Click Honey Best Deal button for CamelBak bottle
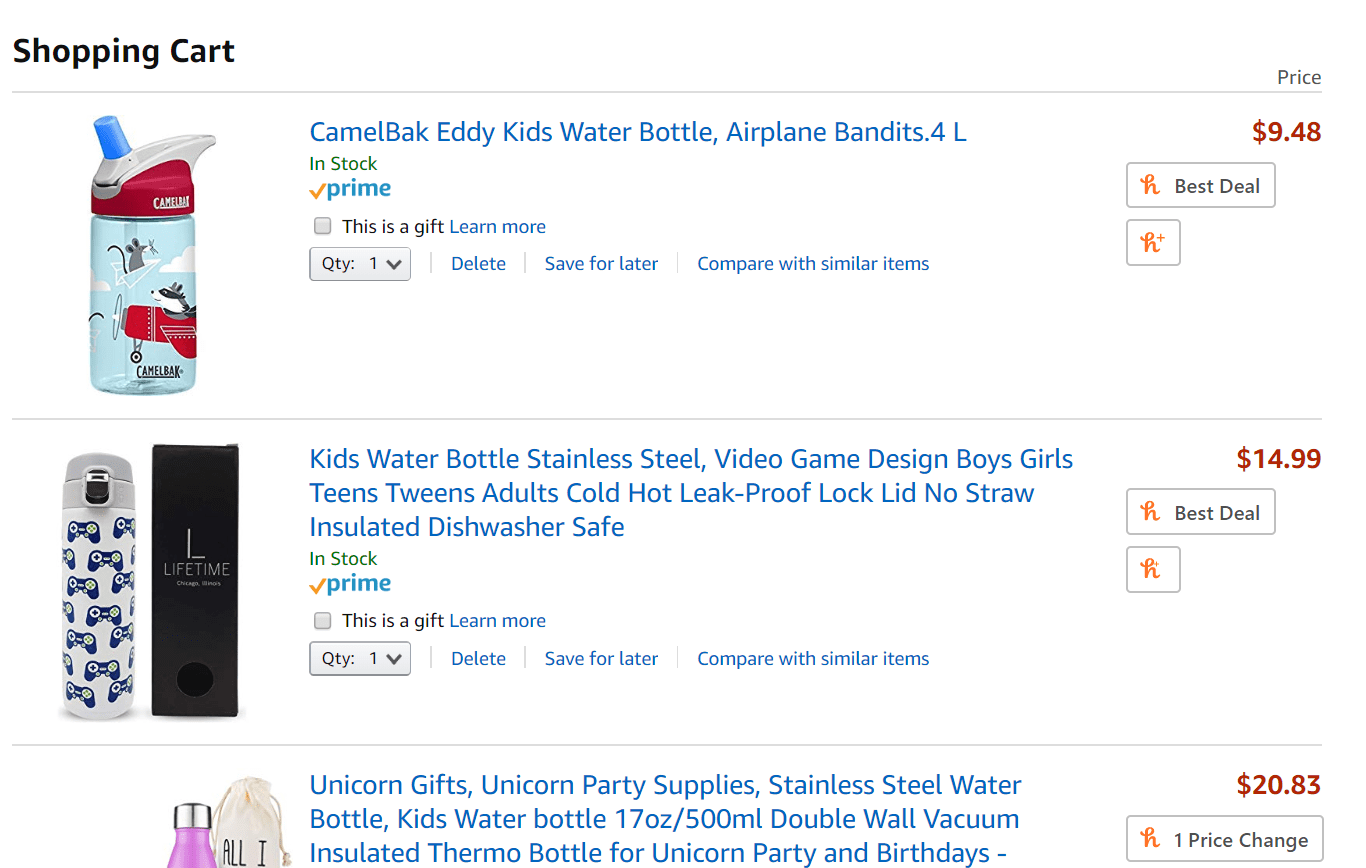Viewport: 1366px width, 868px height. (x=1200, y=185)
